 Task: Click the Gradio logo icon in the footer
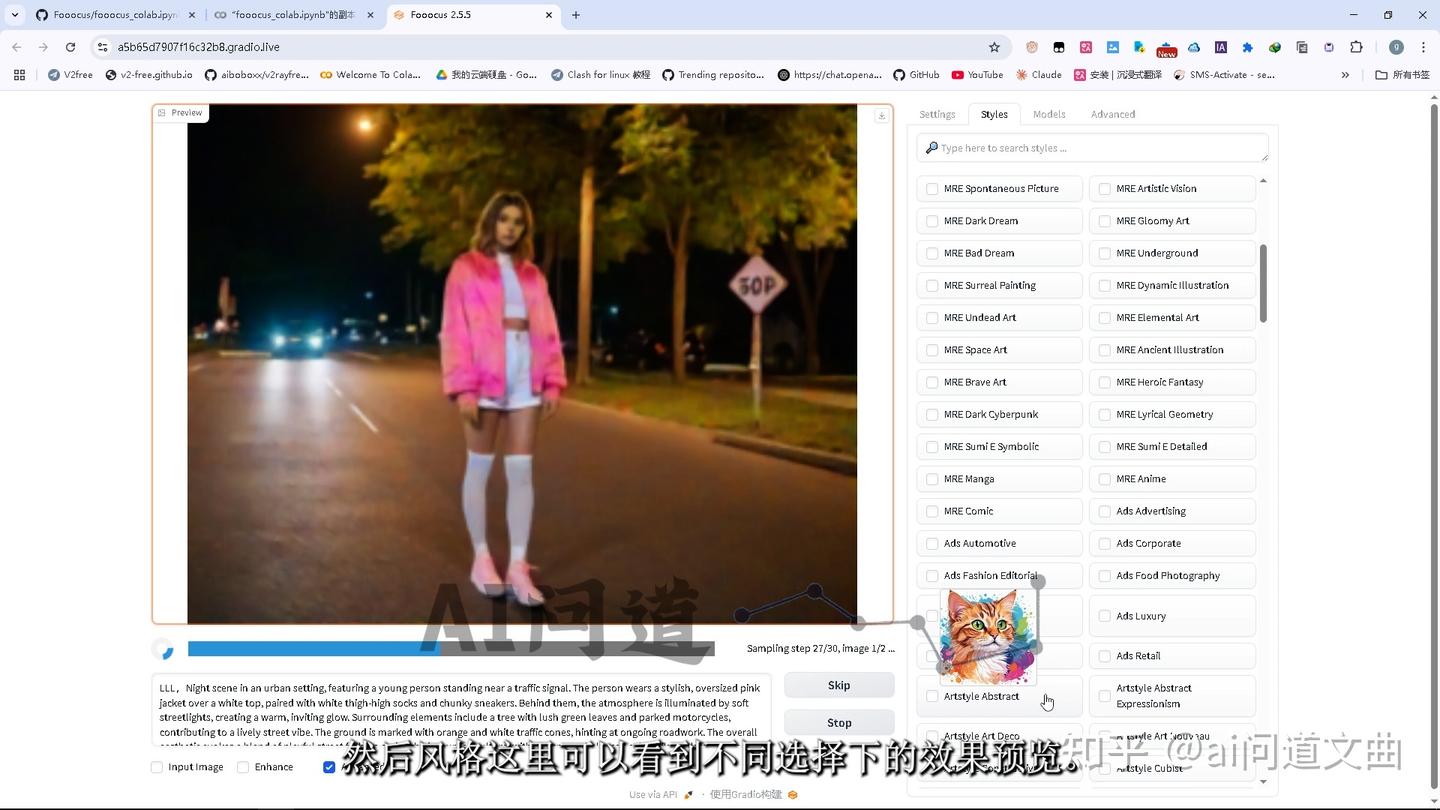coord(793,794)
